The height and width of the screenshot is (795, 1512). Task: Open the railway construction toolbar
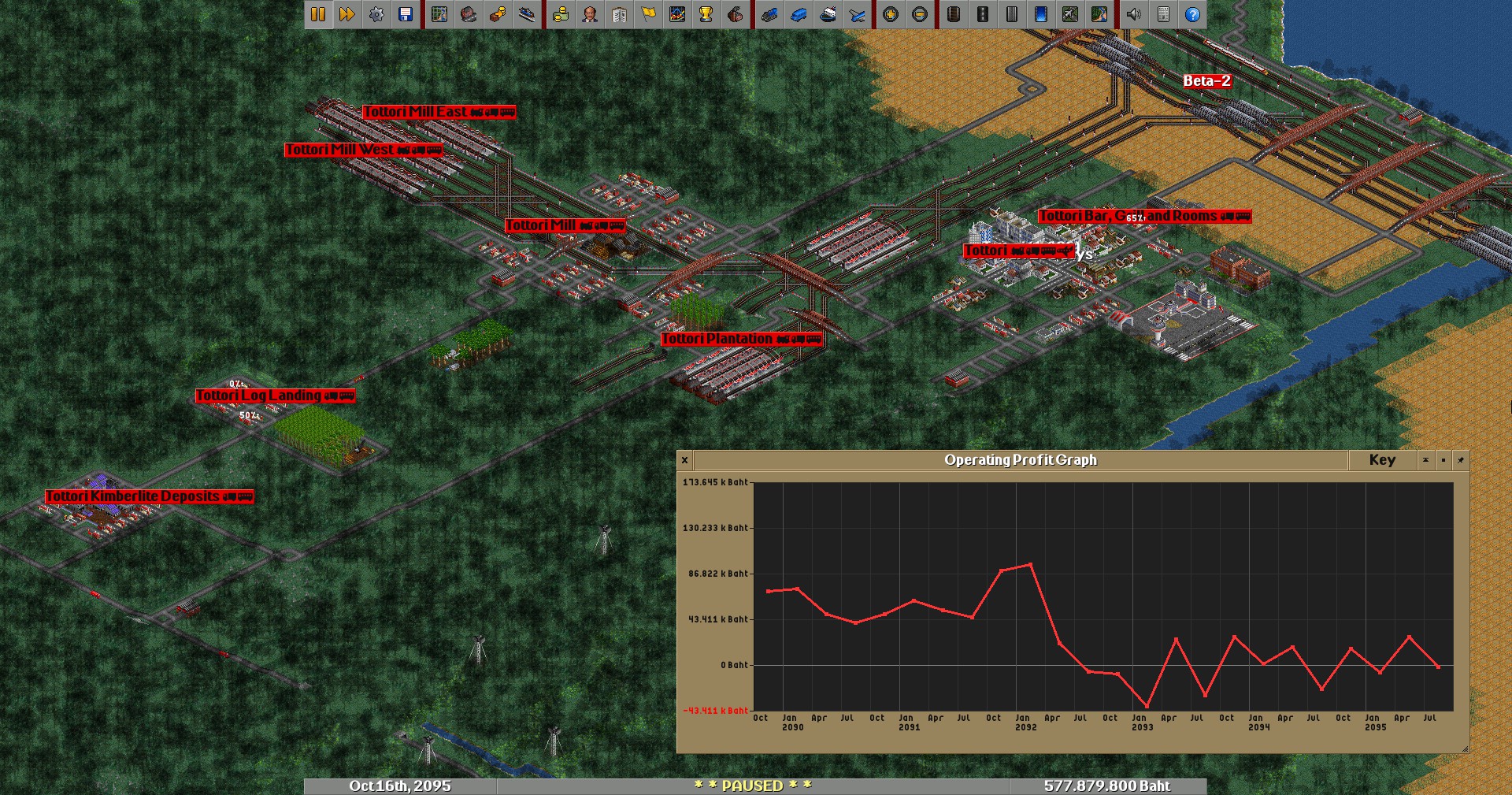click(954, 14)
